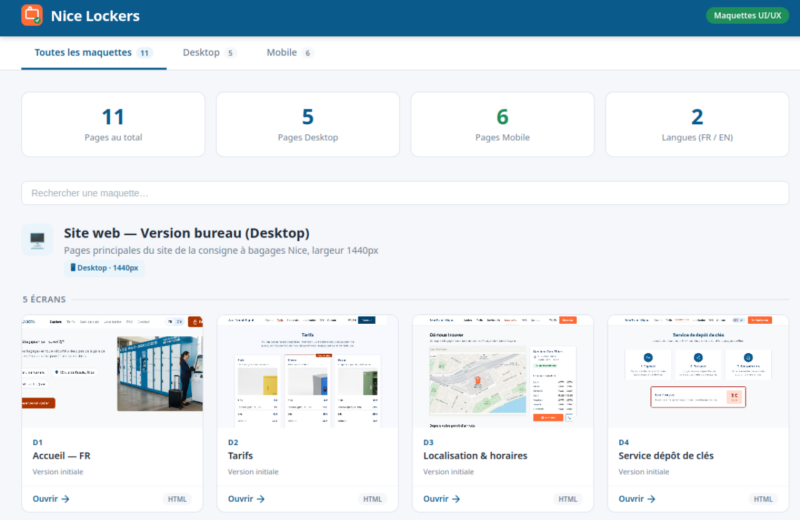Click the 11 Pages au total card

(113, 125)
